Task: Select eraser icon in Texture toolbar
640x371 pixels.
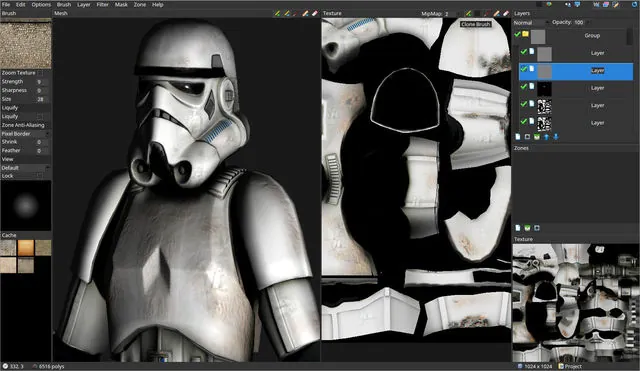Action: coord(506,13)
